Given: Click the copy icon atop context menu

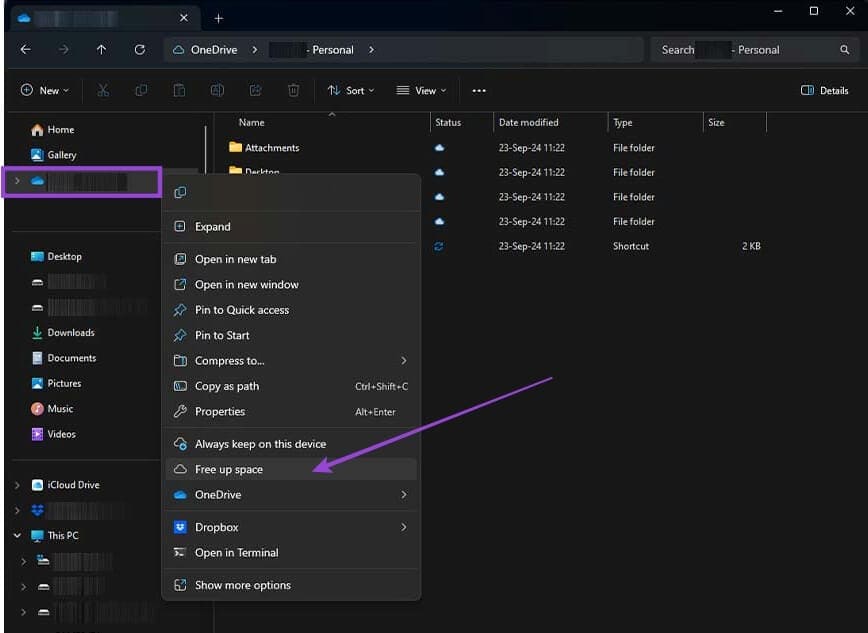Looking at the screenshot, I should (x=180, y=192).
